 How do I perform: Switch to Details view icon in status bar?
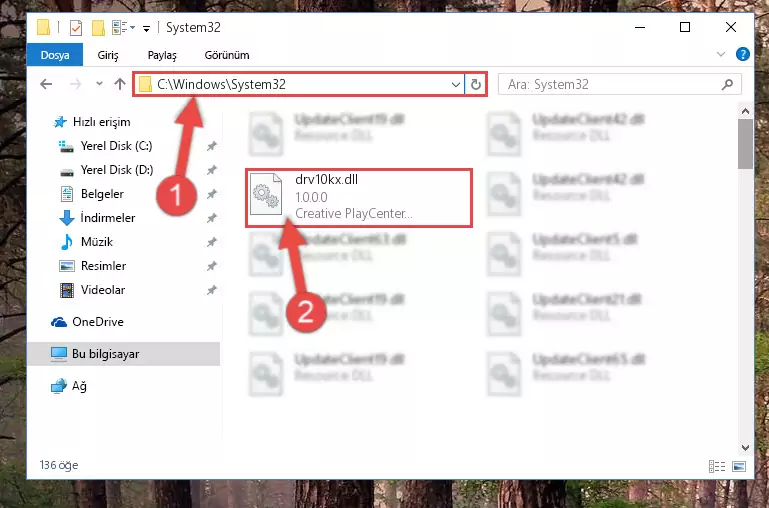(x=717, y=466)
